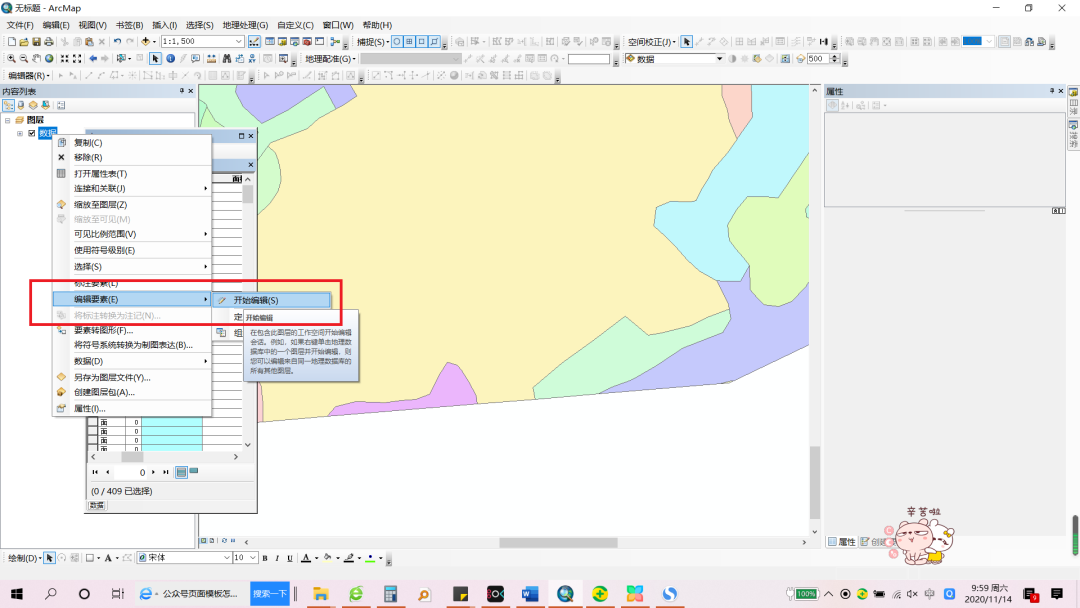Image resolution: width=1080 pixels, height=608 pixels.
Task: Click List By Drawing Order icon in table of contents
Action: tap(8, 105)
